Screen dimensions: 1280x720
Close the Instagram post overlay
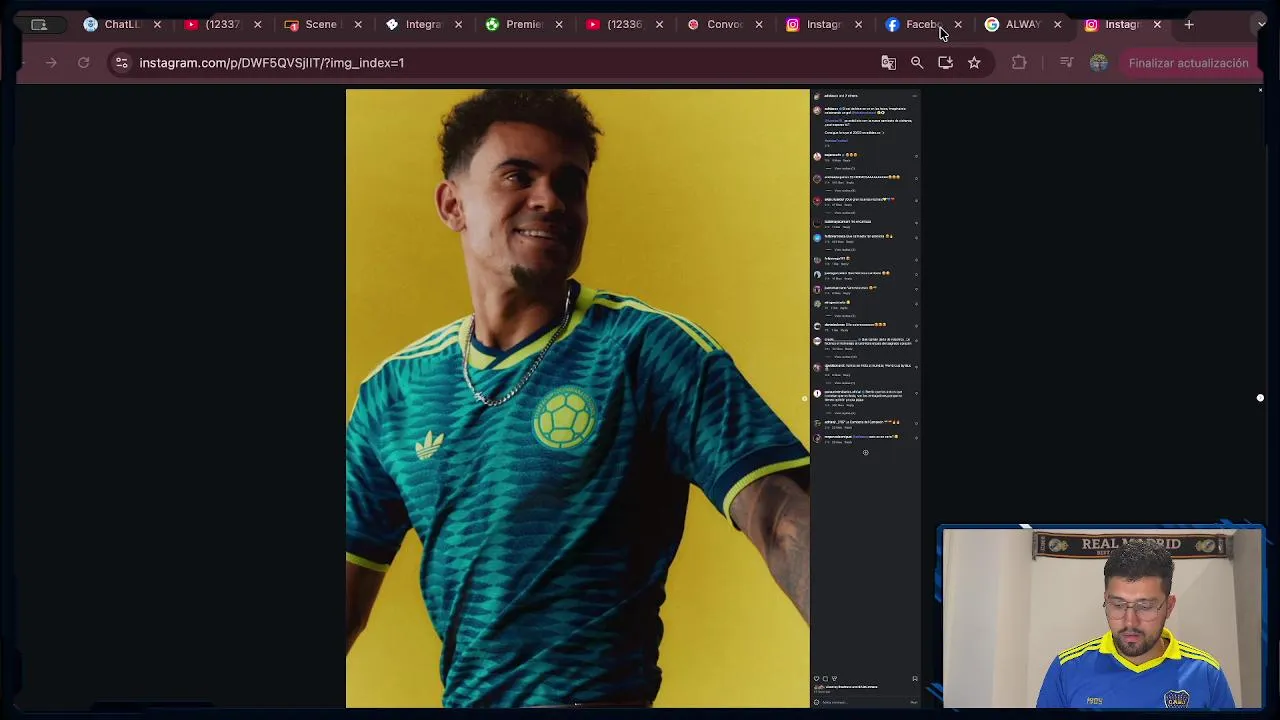click(x=1260, y=90)
